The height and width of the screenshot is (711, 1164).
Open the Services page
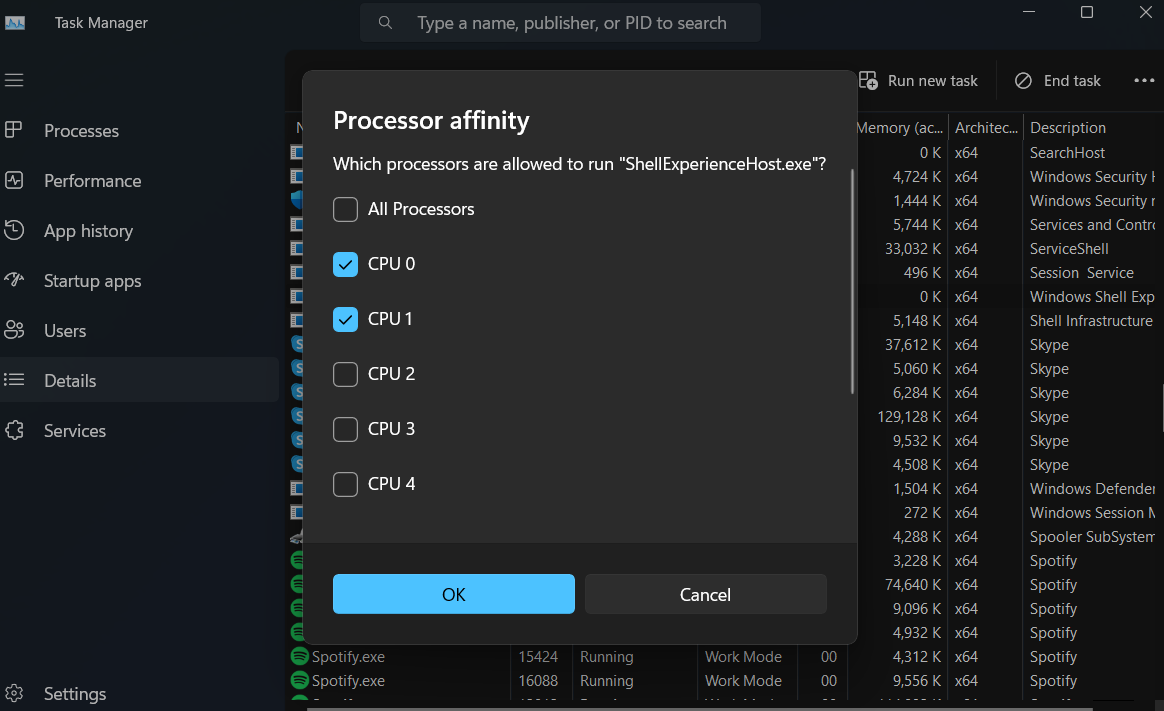(140, 430)
